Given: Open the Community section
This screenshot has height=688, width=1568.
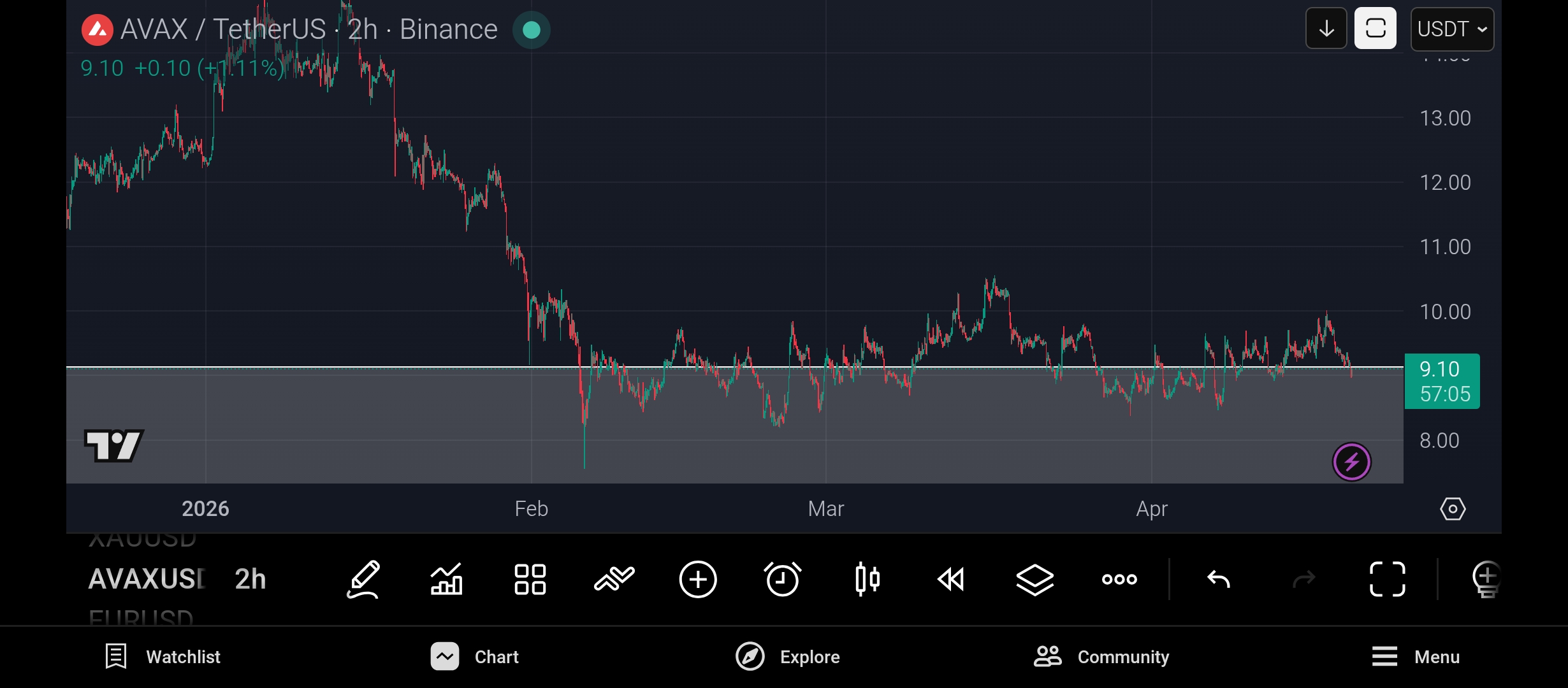Looking at the screenshot, I should 1101,657.
